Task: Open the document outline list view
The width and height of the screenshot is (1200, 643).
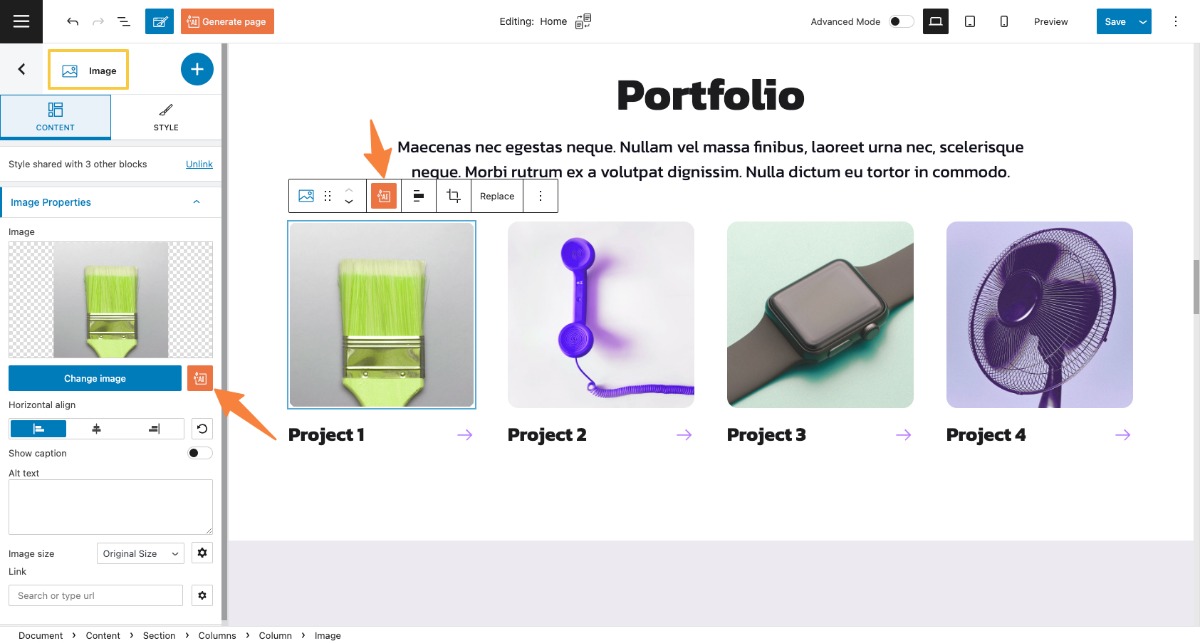Action: coord(124,21)
